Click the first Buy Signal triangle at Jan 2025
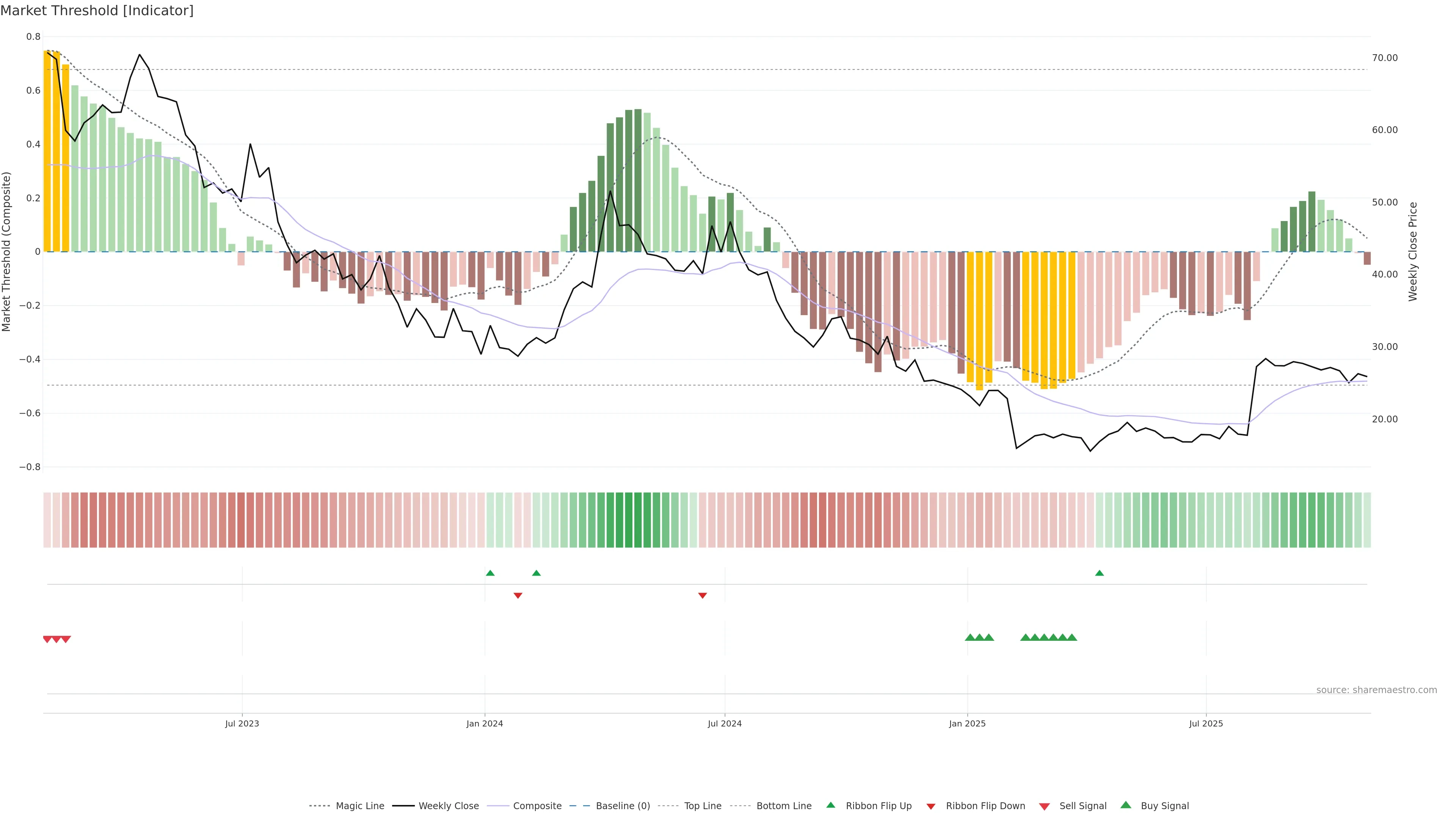Viewport: 1456px width, 819px height. (970, 637)
